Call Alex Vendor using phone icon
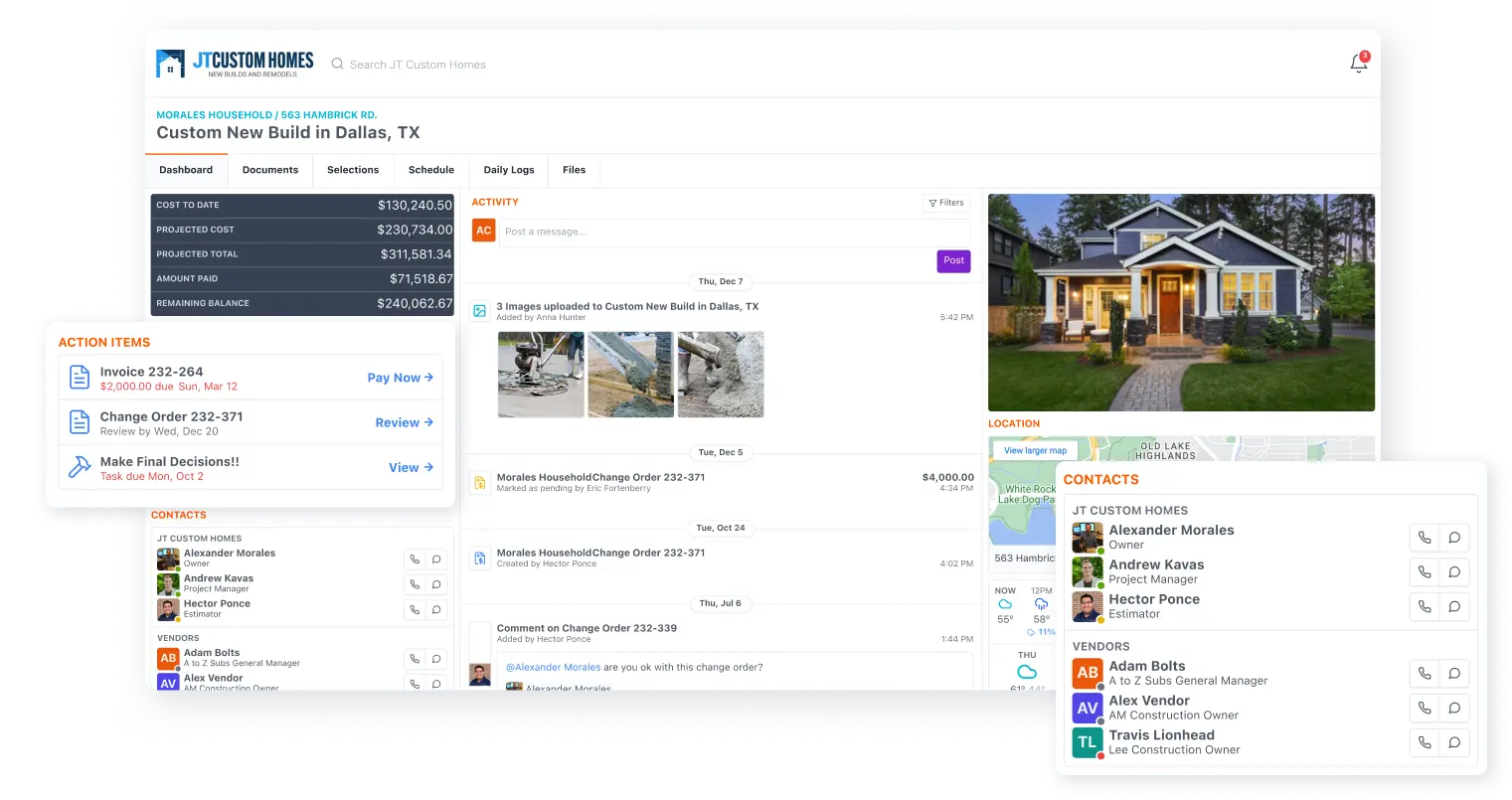1512x800 pixels. pyautogui.click(x=1425, y=709)
